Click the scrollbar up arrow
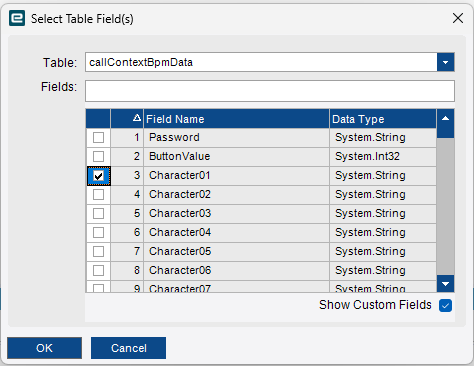Image resolution: width=474 pixels, height=366 pixels. 445,119
